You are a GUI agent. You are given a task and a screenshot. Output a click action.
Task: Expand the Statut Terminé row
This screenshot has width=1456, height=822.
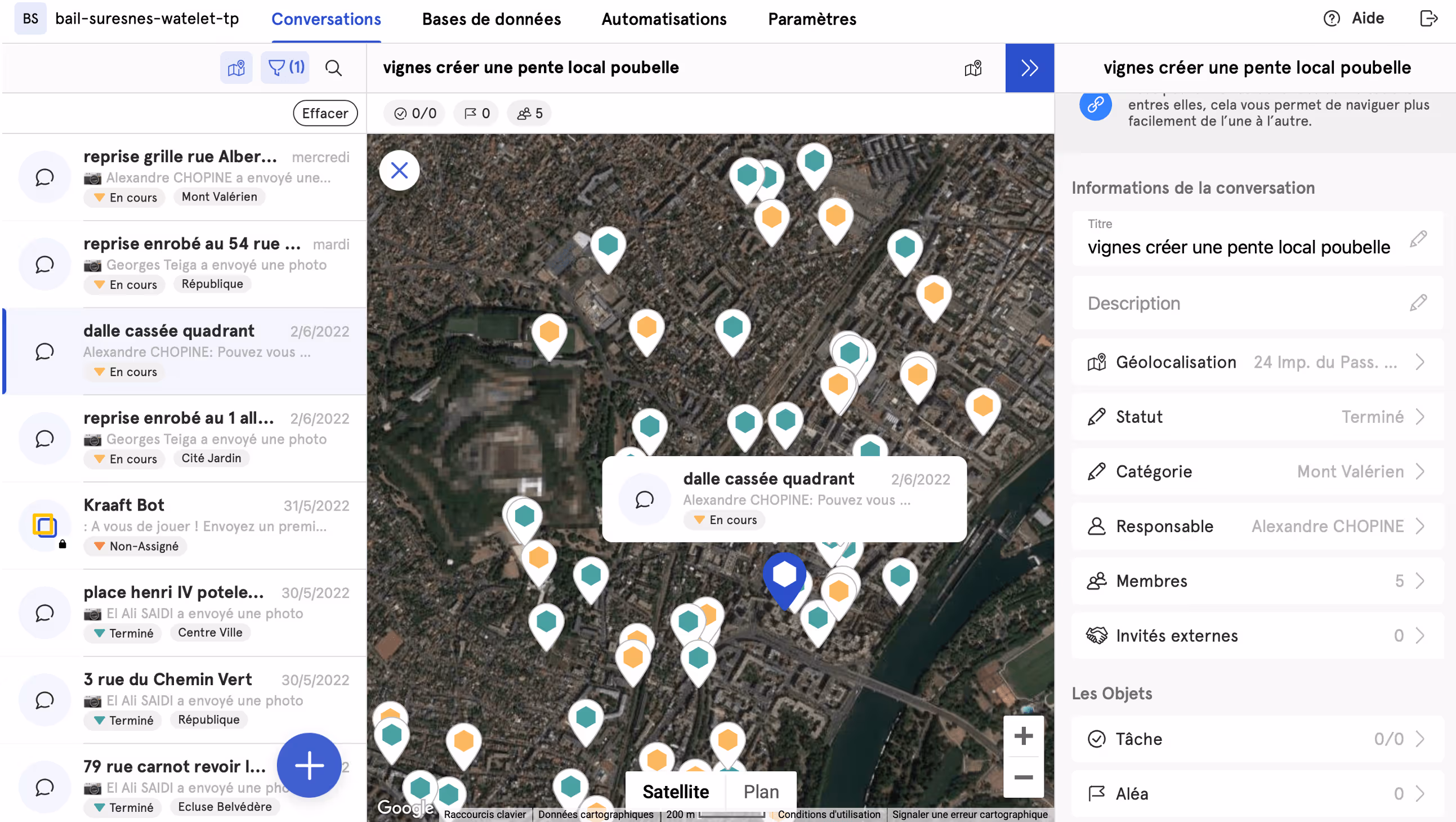point(1257,417)
